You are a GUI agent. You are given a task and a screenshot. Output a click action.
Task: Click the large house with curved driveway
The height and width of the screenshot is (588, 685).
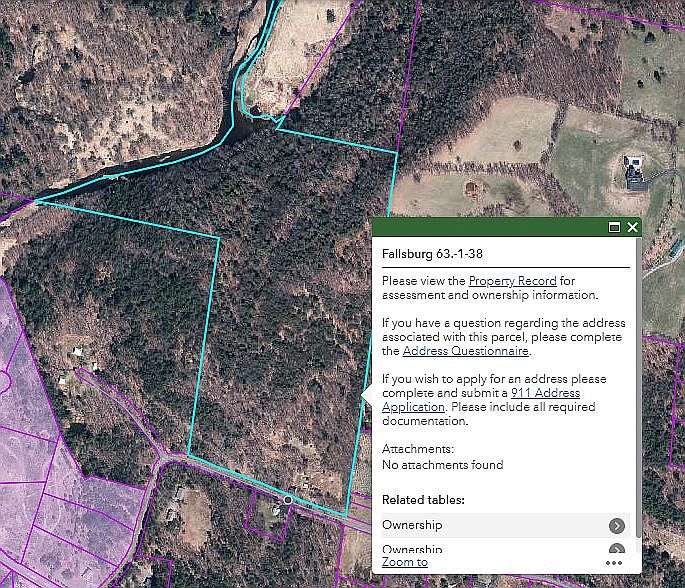click(635, 172)
